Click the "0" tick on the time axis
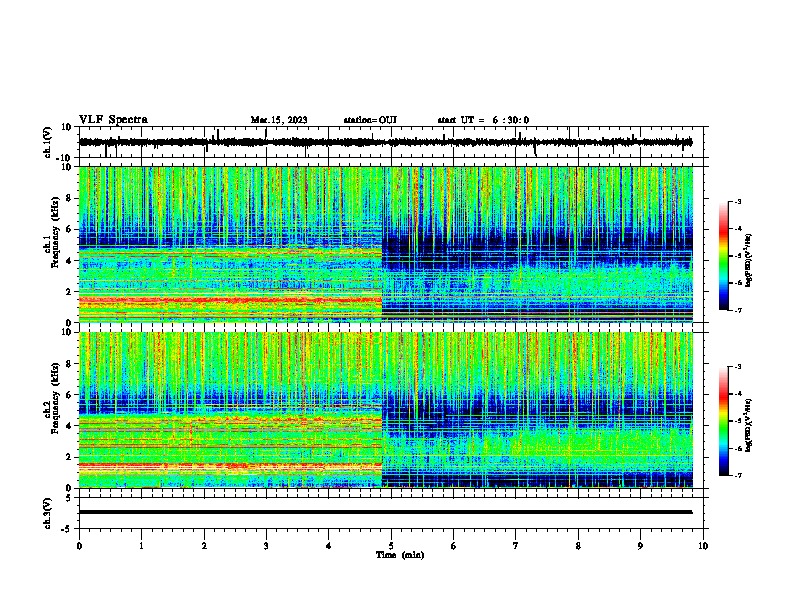Screen dimensions: 792x612 point(79,546)
